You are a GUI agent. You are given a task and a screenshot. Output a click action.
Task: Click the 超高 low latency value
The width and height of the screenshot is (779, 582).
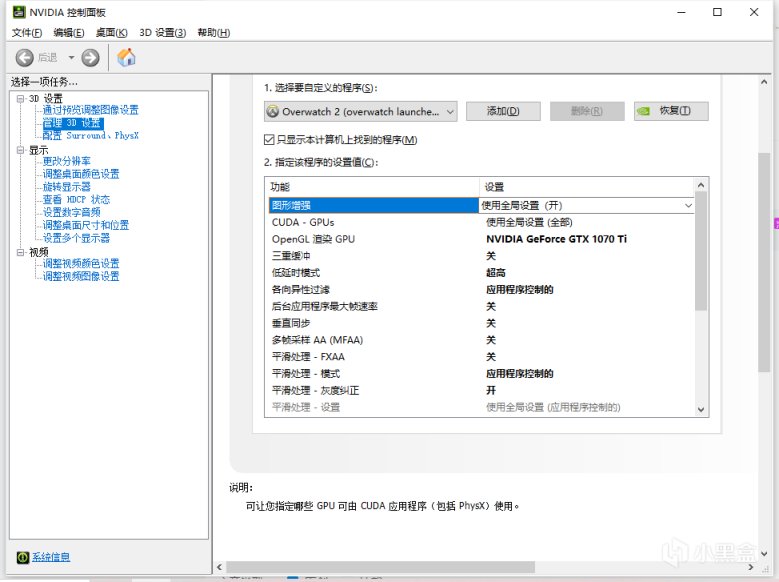click(496, 273)
